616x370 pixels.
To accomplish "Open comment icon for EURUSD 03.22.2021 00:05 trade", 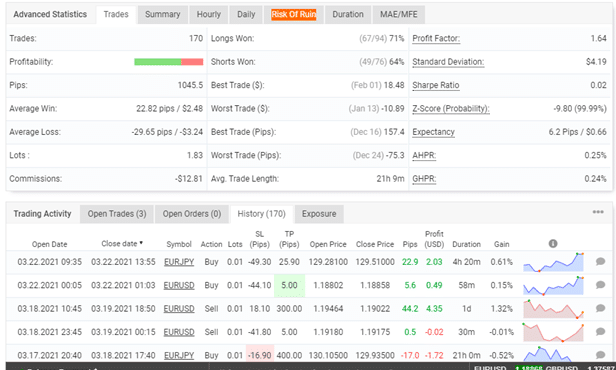I will (x=600, y=285).
